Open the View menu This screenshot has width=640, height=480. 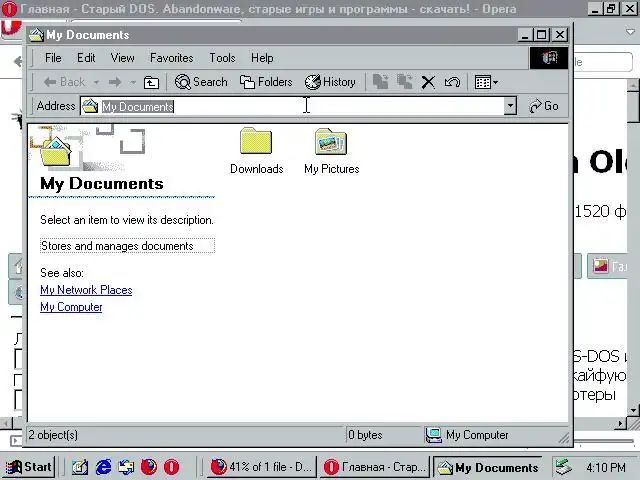(x=122, y=58)
